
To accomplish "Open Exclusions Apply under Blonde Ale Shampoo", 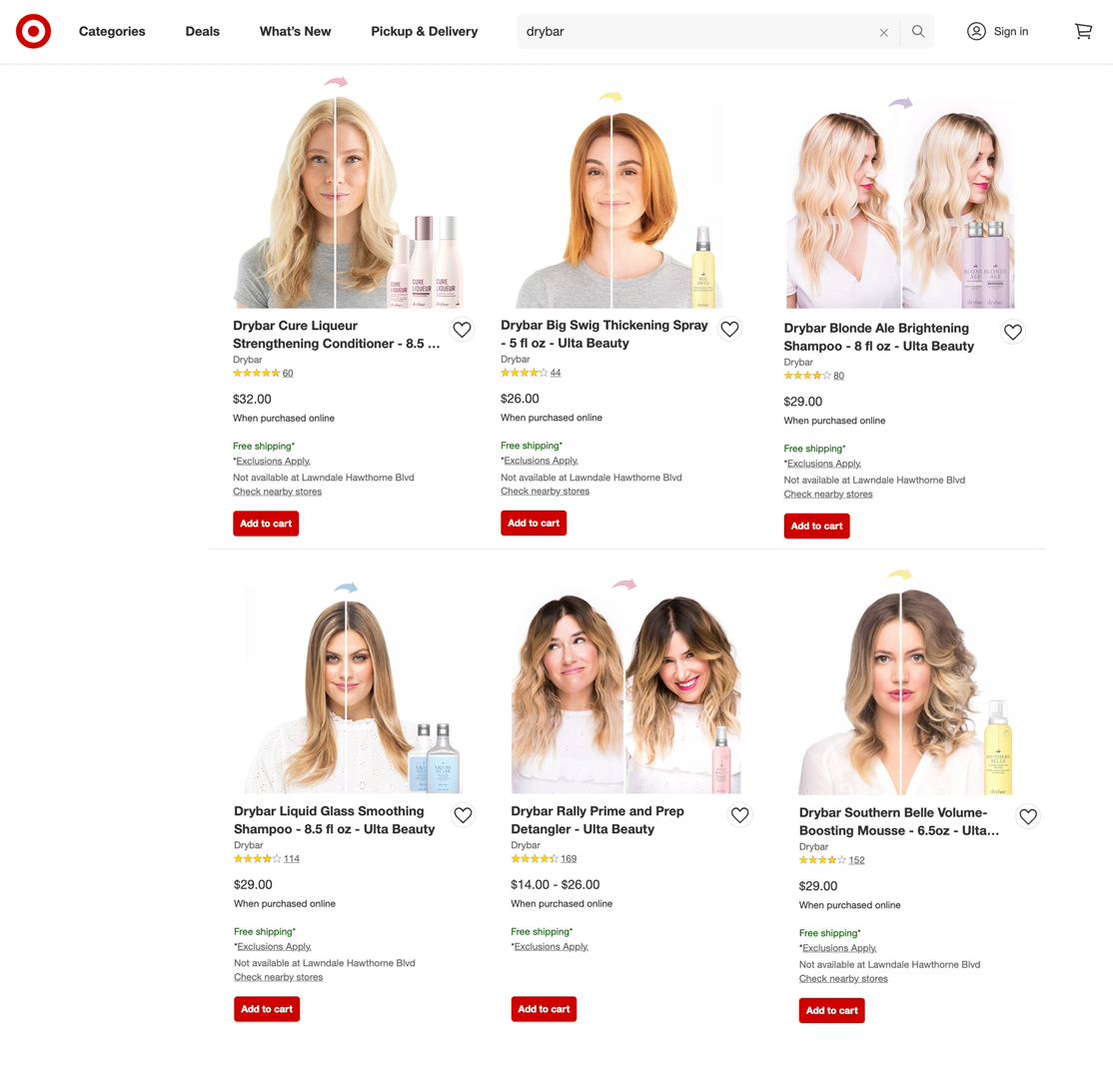I will coord(824,463).
